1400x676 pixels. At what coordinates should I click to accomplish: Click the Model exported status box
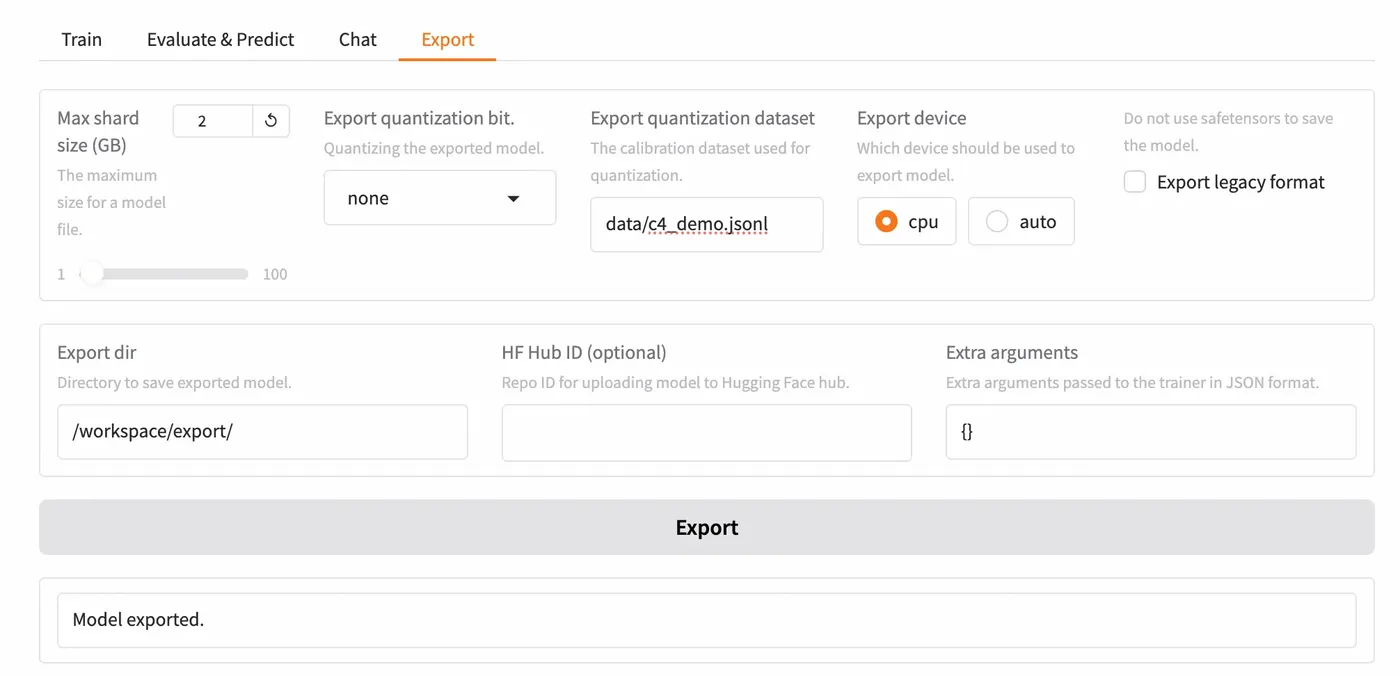coord(706,620)
